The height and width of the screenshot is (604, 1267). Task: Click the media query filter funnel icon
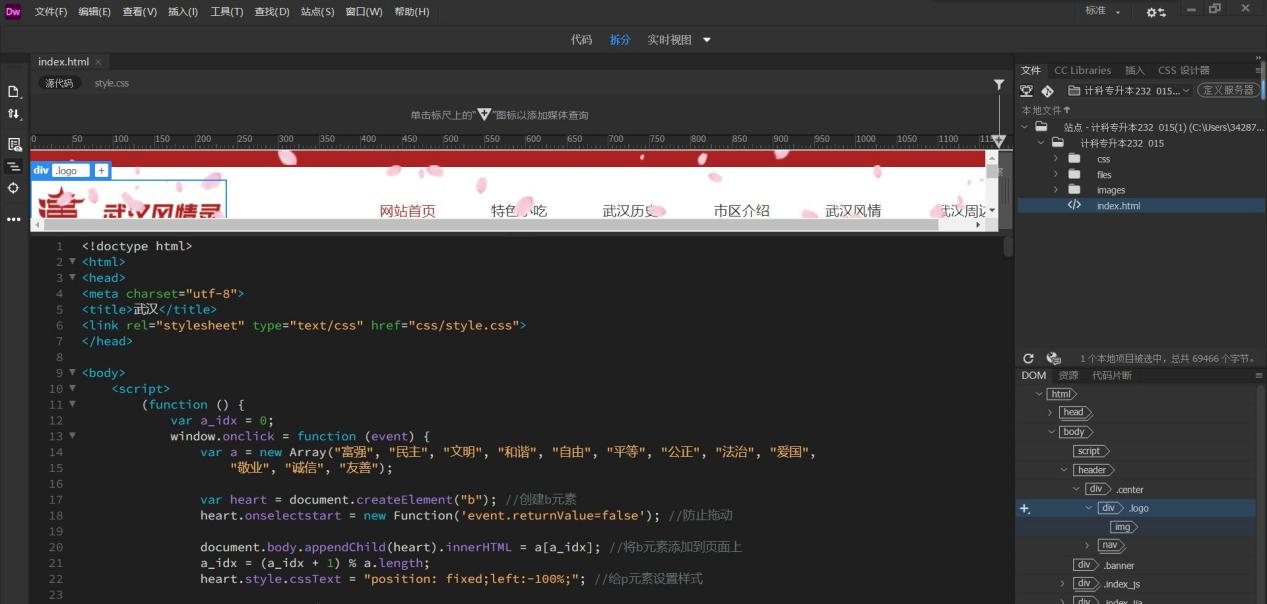pos(998,85)
